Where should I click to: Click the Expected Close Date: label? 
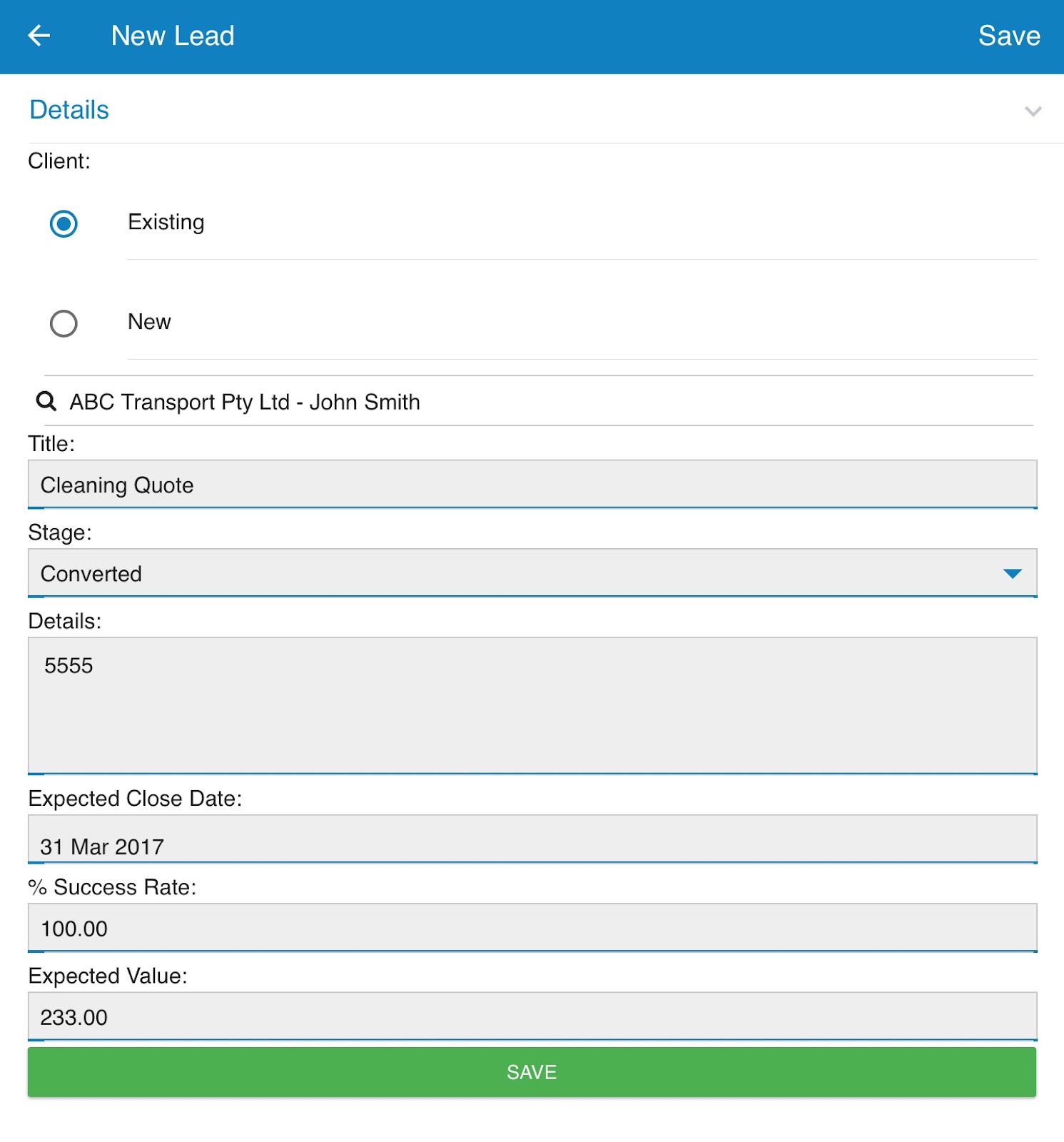pyautogui.click(x=135, y=799)
